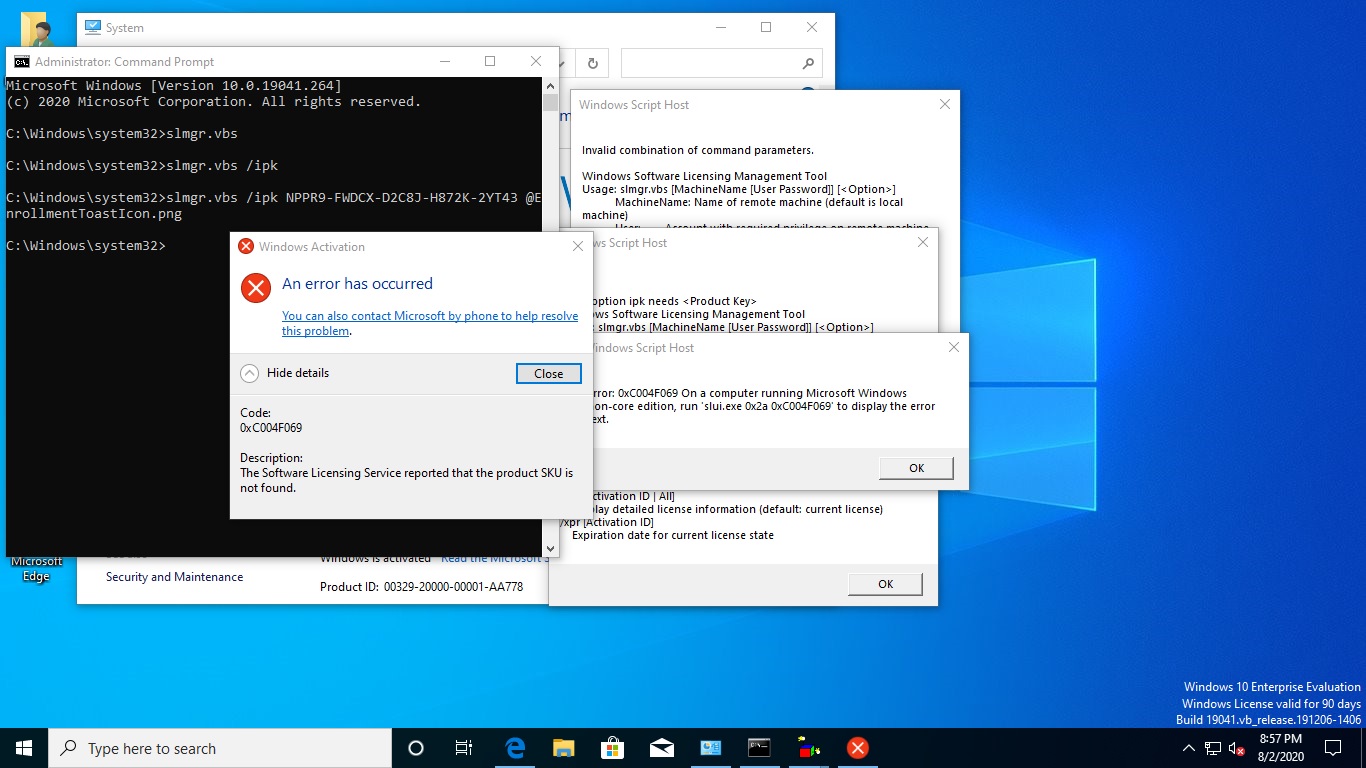
Task: Switch to Windows Script Host taskbar item
Action: (x=808, y=748)
